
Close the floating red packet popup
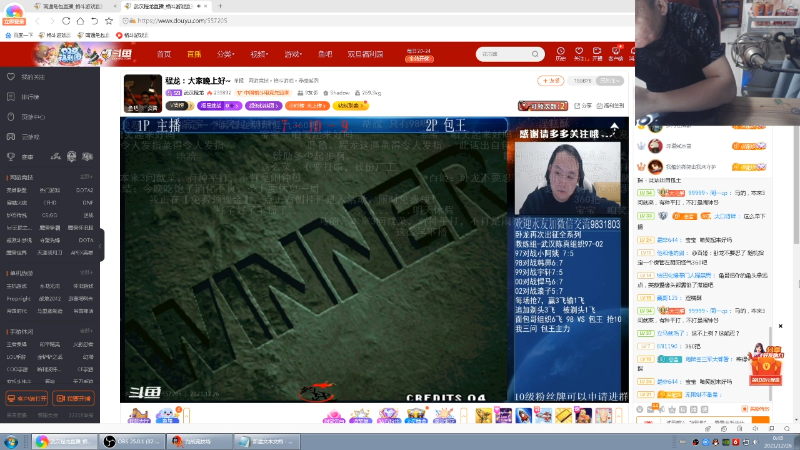(780, 326)
